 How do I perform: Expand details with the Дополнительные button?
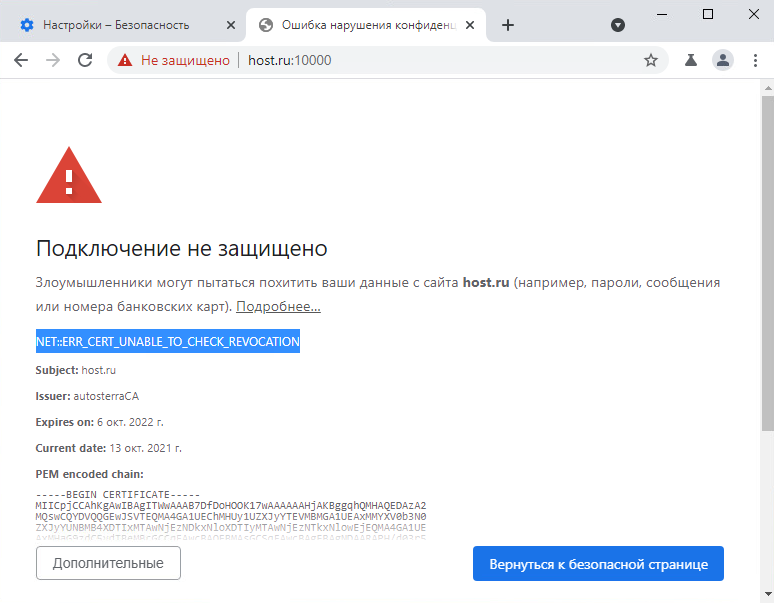click(108, 563)
